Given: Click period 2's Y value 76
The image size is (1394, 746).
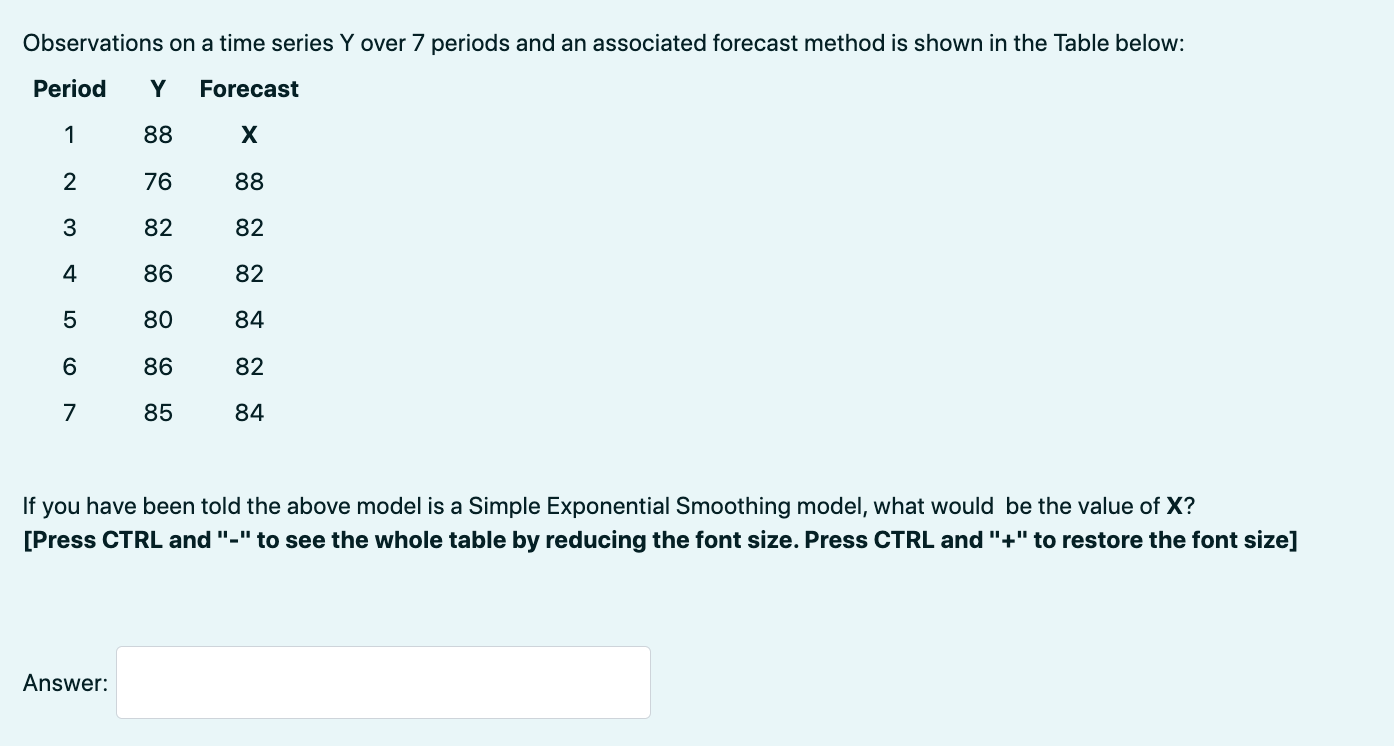Looking at the screenshot, I should tap(157, 181).
